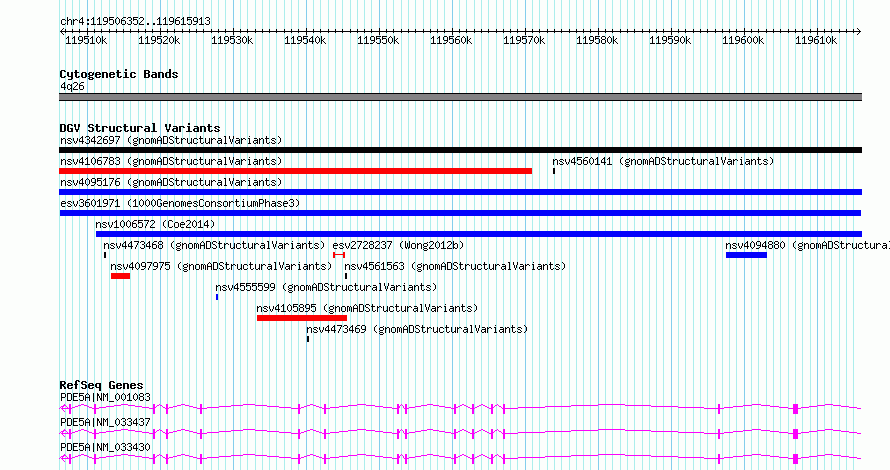This screenshot has width=890, height=470.
Task: Click the 119530k ruler tick label
Action: 232,40
